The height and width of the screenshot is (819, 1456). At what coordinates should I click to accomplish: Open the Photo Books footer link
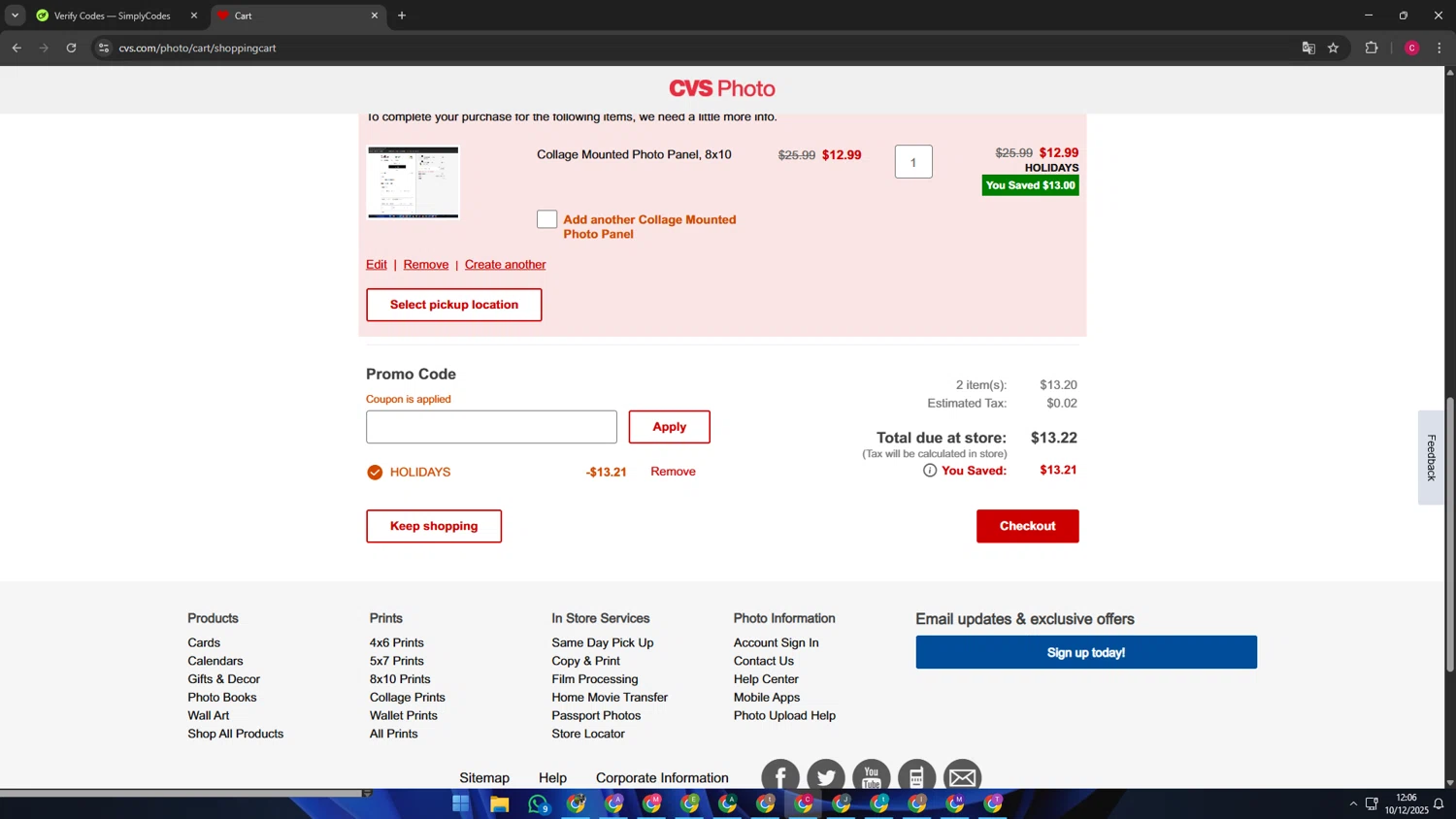[x=222, y=697]
